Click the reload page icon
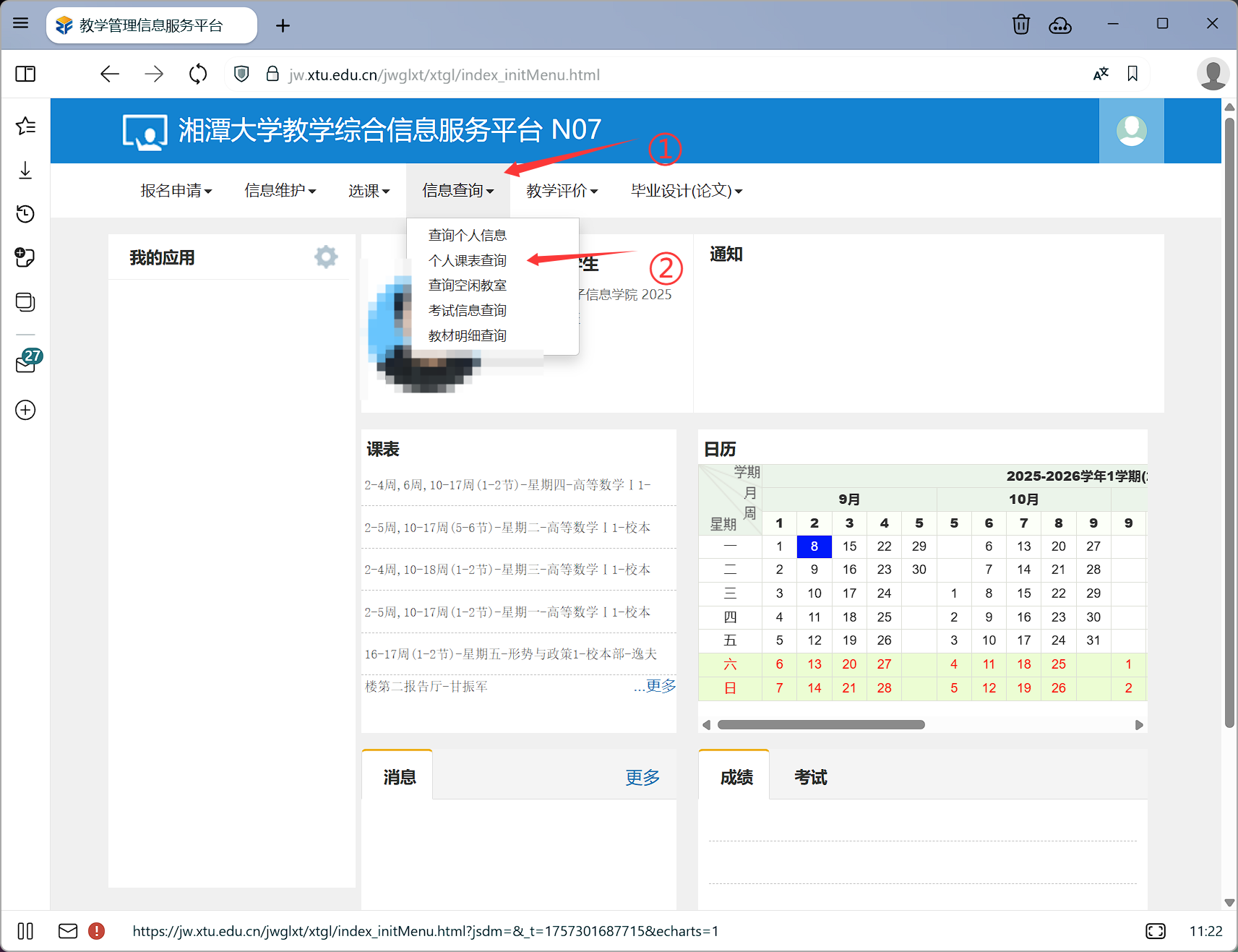 click(x=198, y=74)
